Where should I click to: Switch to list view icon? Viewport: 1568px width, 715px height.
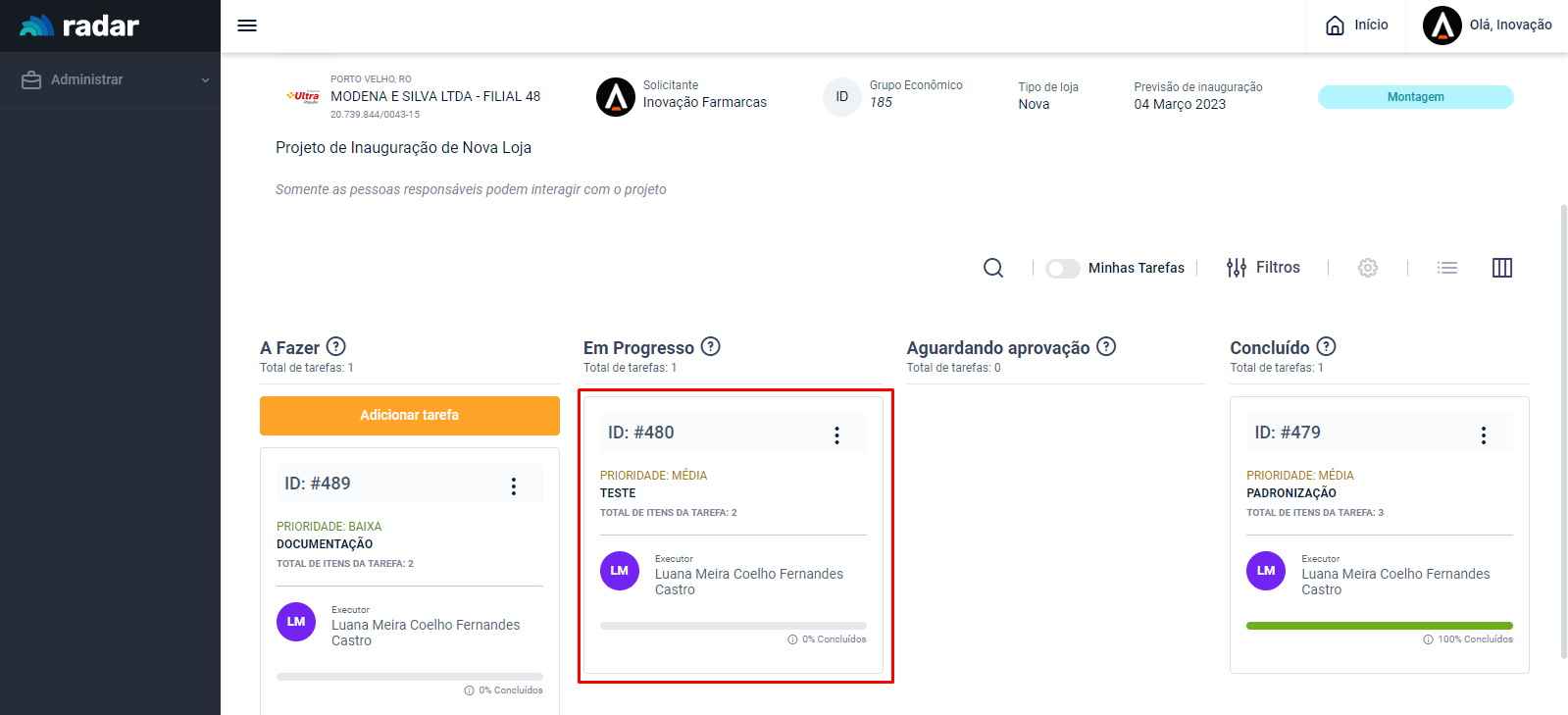1447,268
